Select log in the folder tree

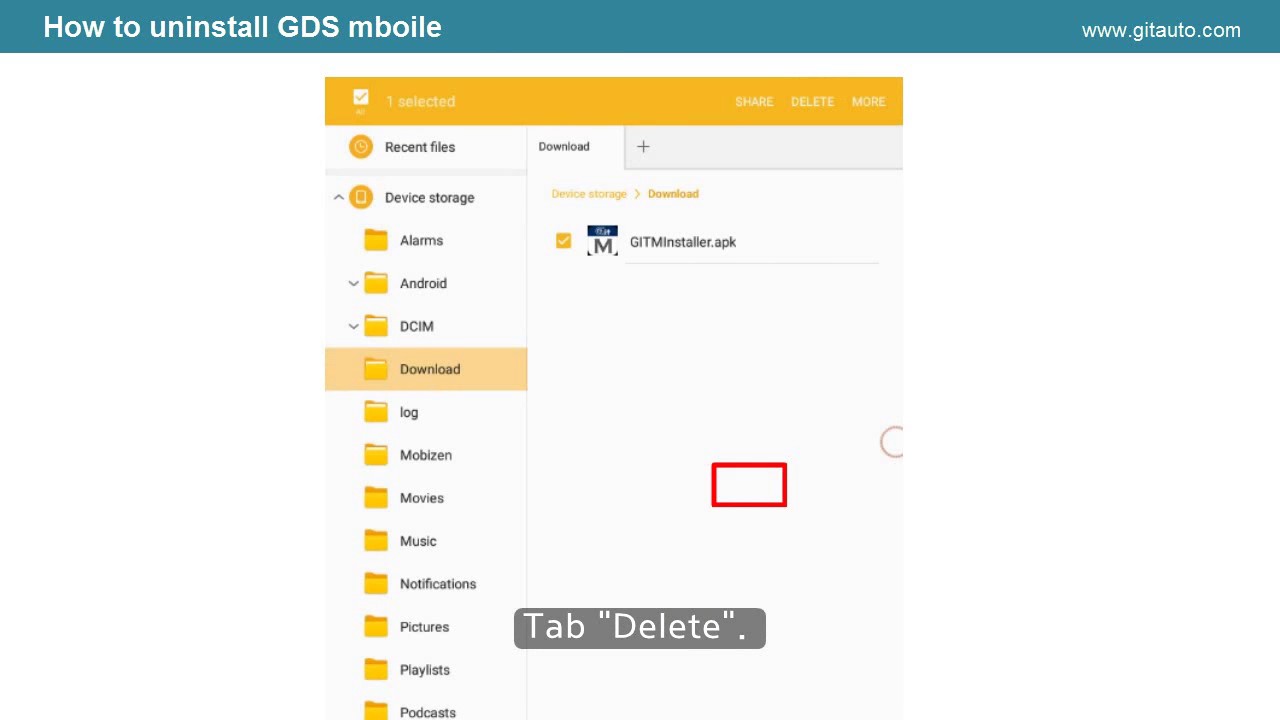(409, 413)
